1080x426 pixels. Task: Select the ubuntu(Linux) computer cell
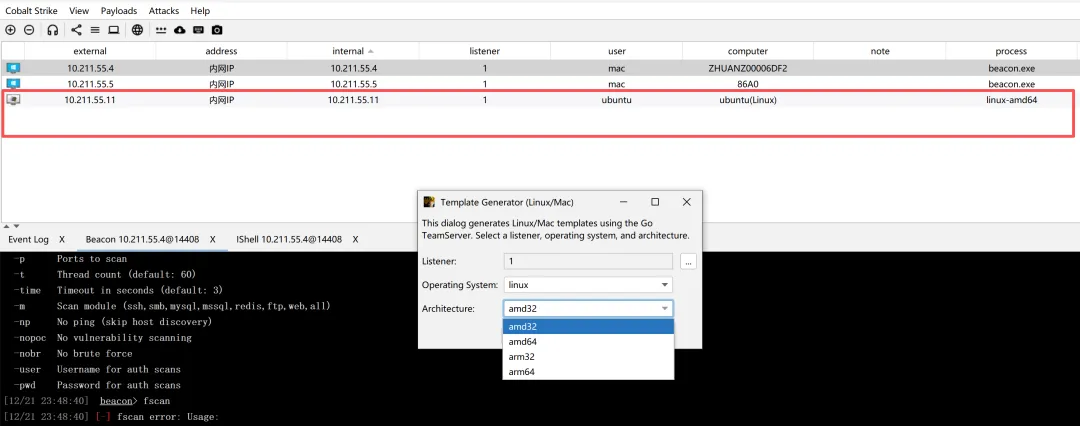pyautogui.click(x=747, y=100)
